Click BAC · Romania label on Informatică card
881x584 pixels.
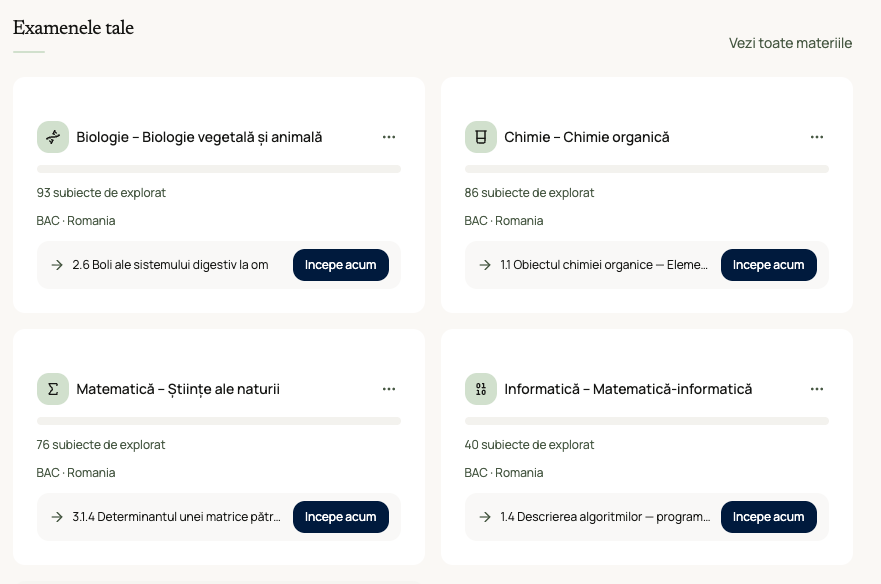[x=504, y=473]
